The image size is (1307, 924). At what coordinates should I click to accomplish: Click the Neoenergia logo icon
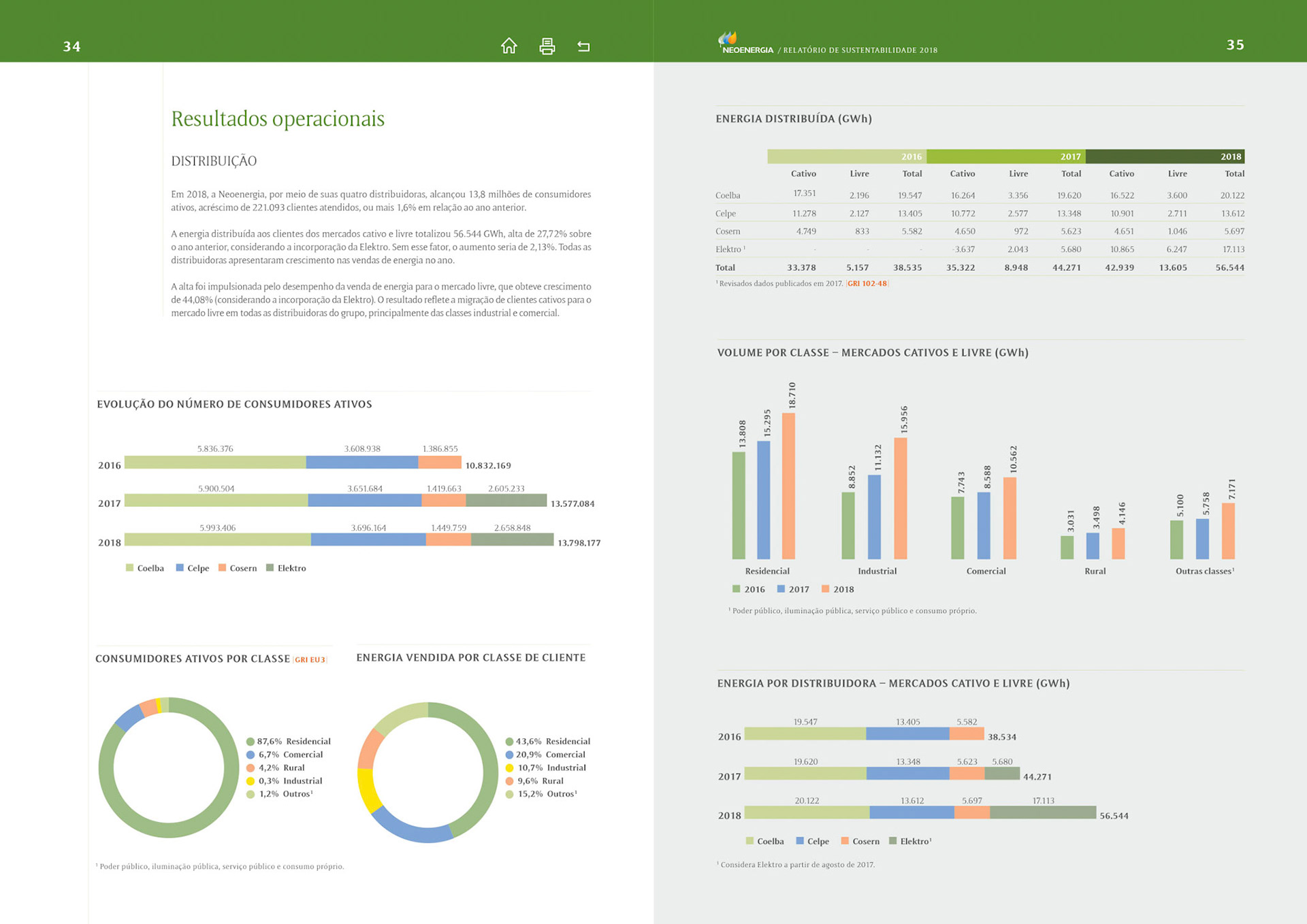(728, 39)
